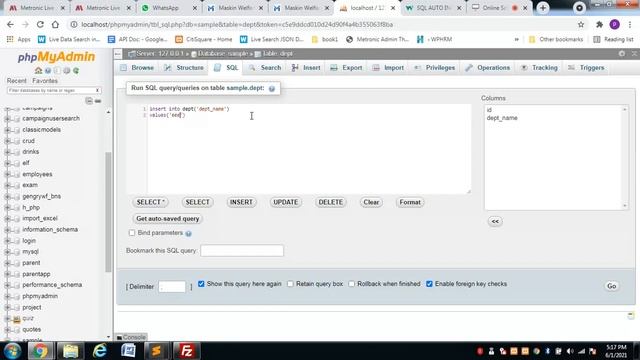Open help icon next to Run SQL query
The image size is (640, 360).
point(272,89)
